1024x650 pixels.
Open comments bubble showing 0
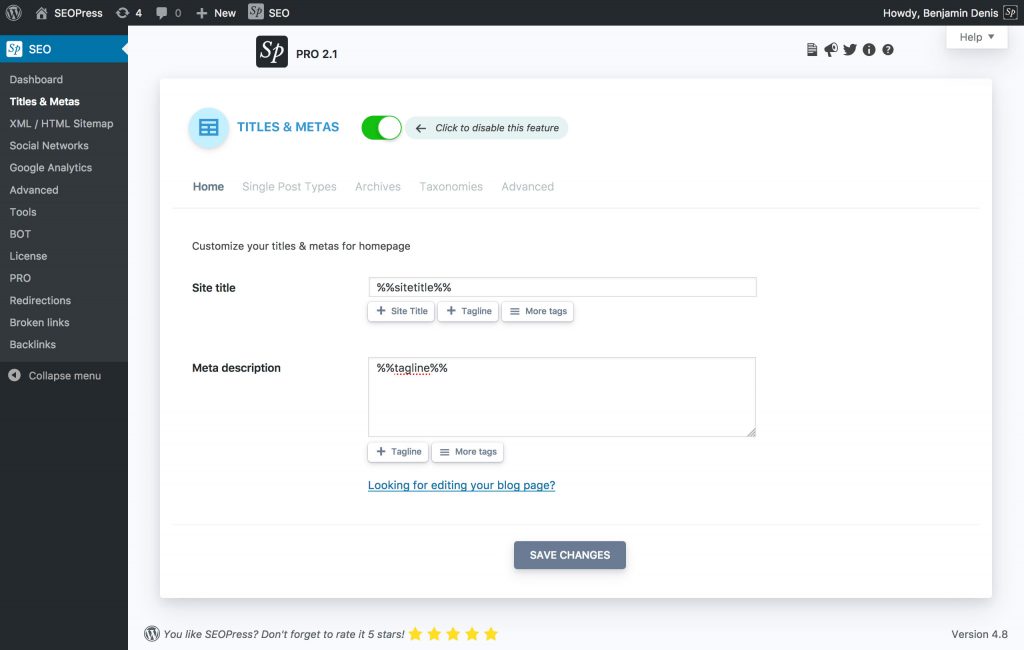click(168, 12)
